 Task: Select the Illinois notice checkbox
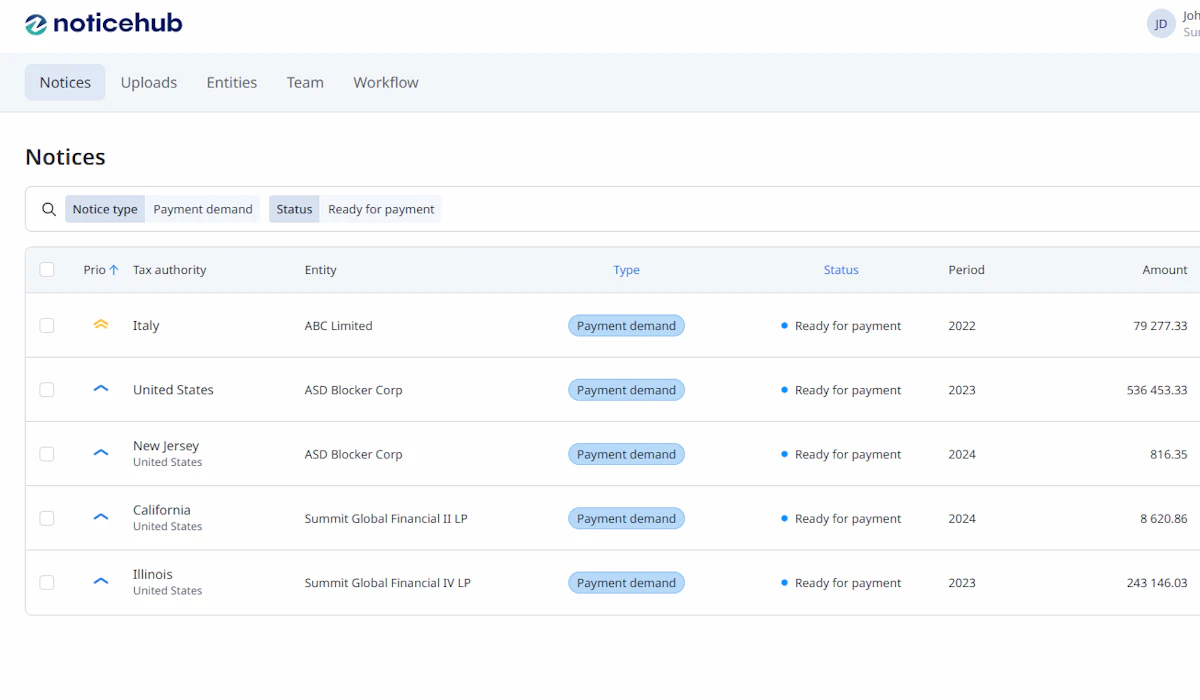[47, 582]
